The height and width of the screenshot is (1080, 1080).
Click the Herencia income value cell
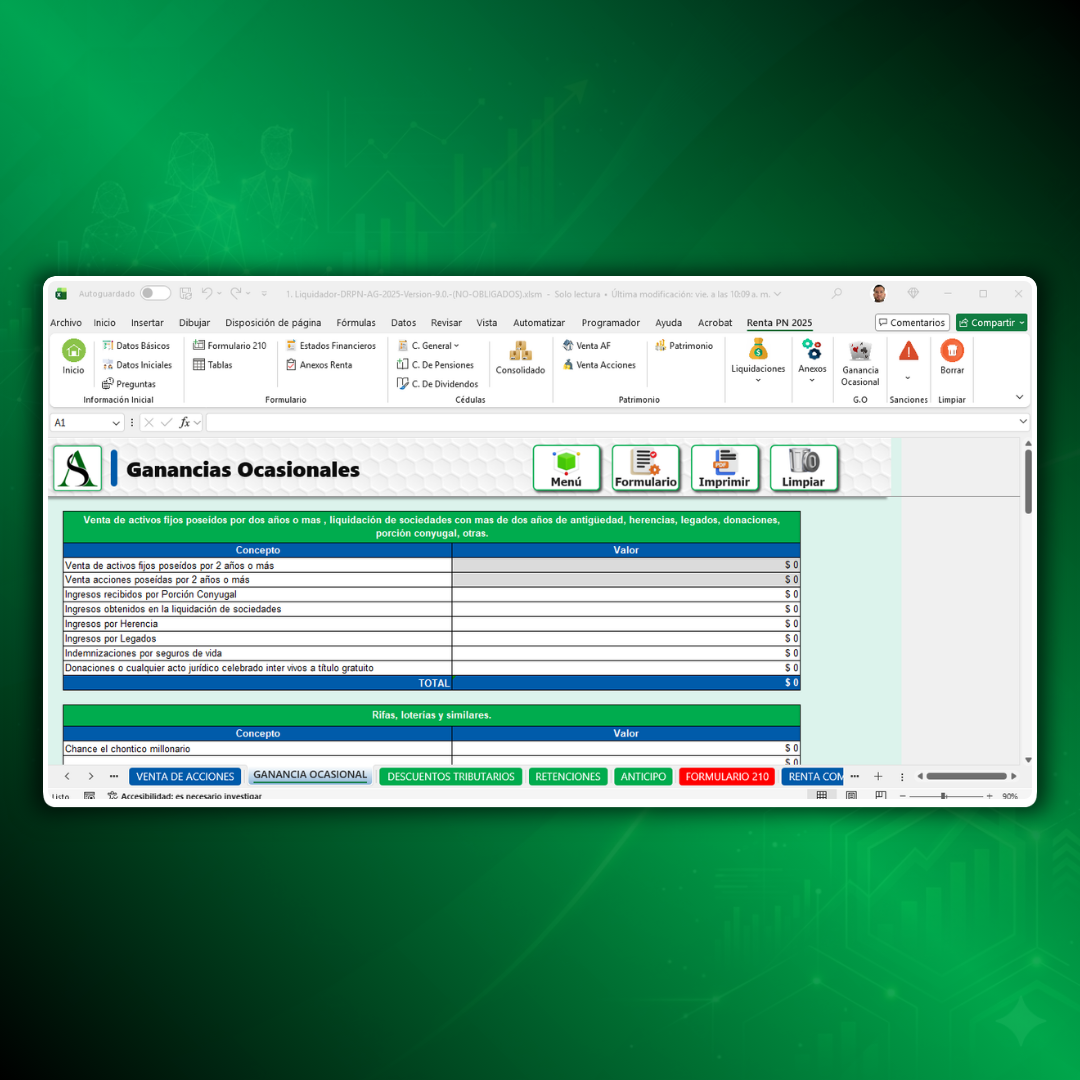(x=625, y=624)
